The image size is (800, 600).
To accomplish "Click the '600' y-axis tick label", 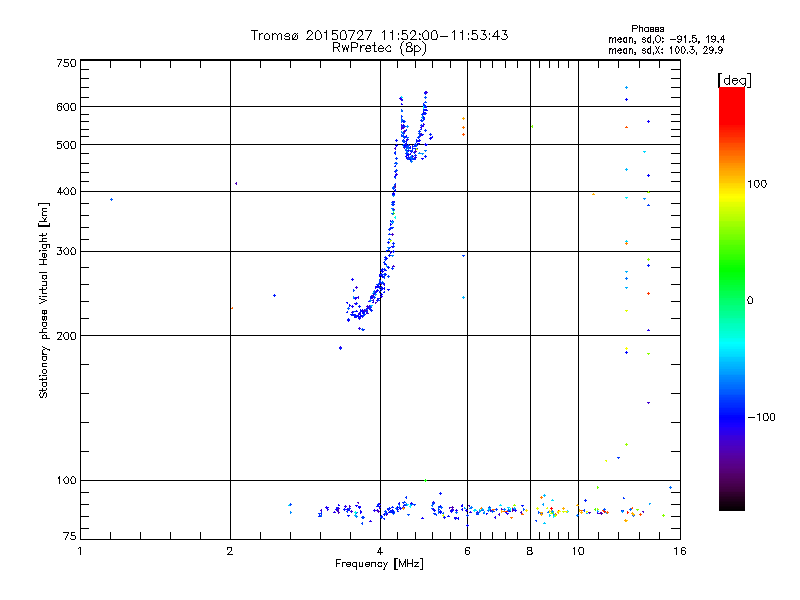I will click(66, 107).
